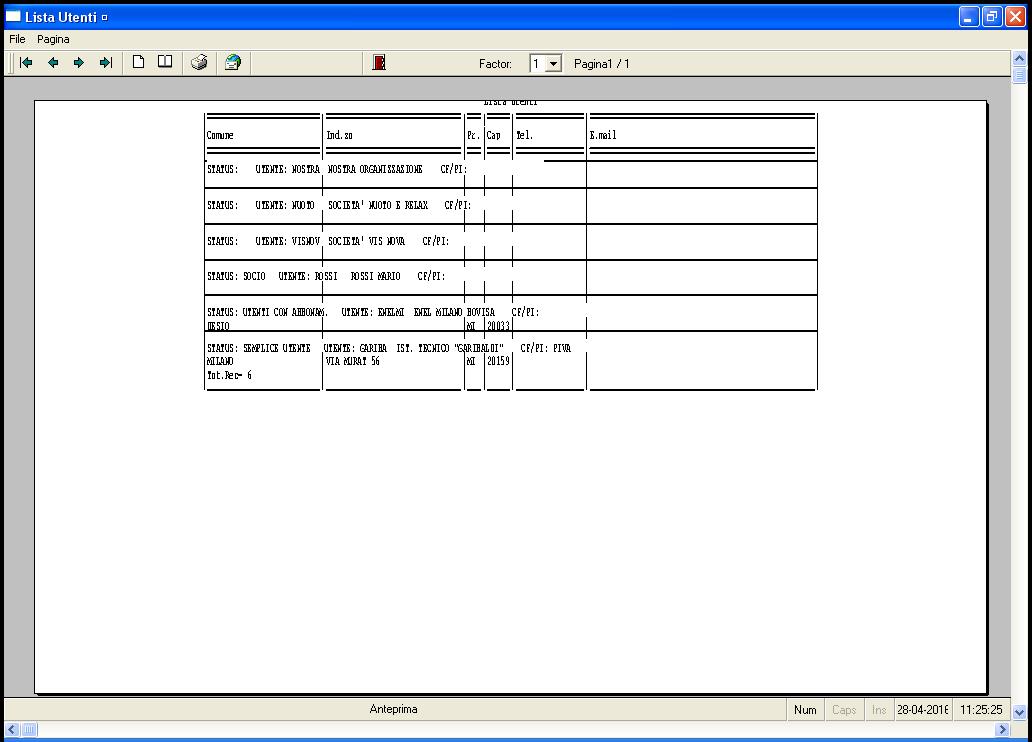Click the "STATUS: SEMPLICE UTENTE" text
Viewport: 1032px width, 742px height.
click(259, 348)
